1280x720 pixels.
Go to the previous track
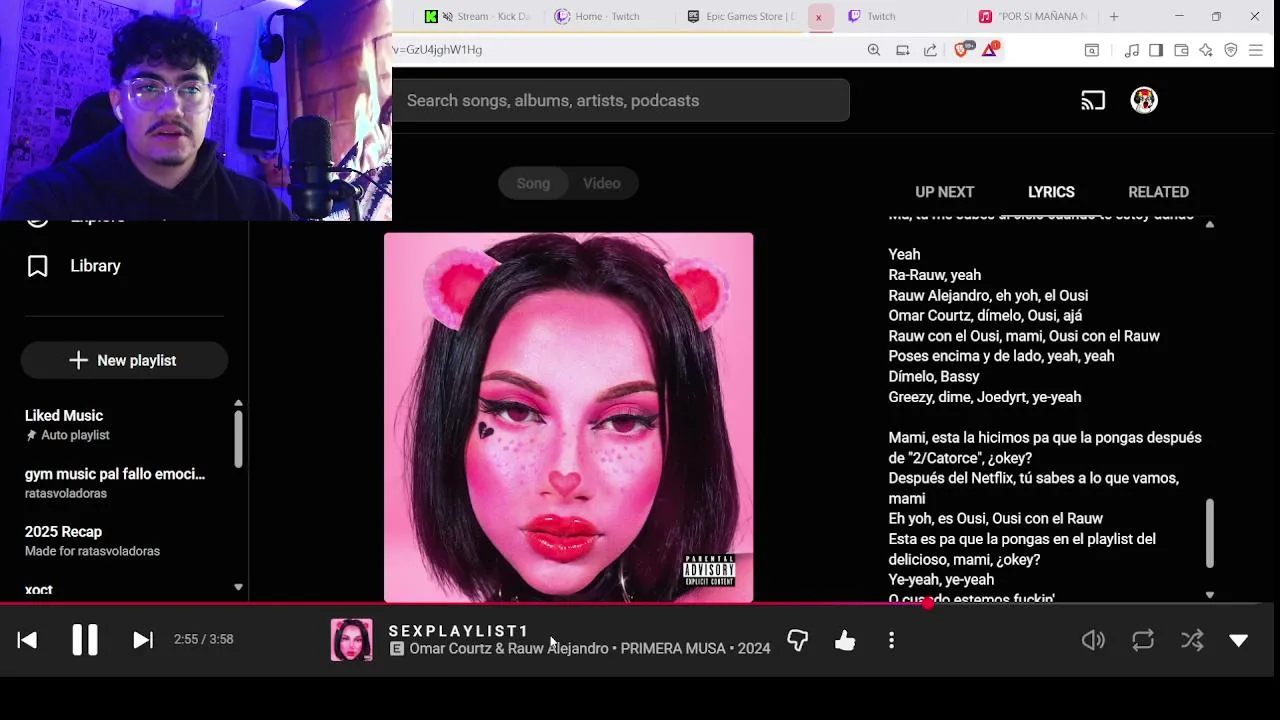(x=27, y=640)
